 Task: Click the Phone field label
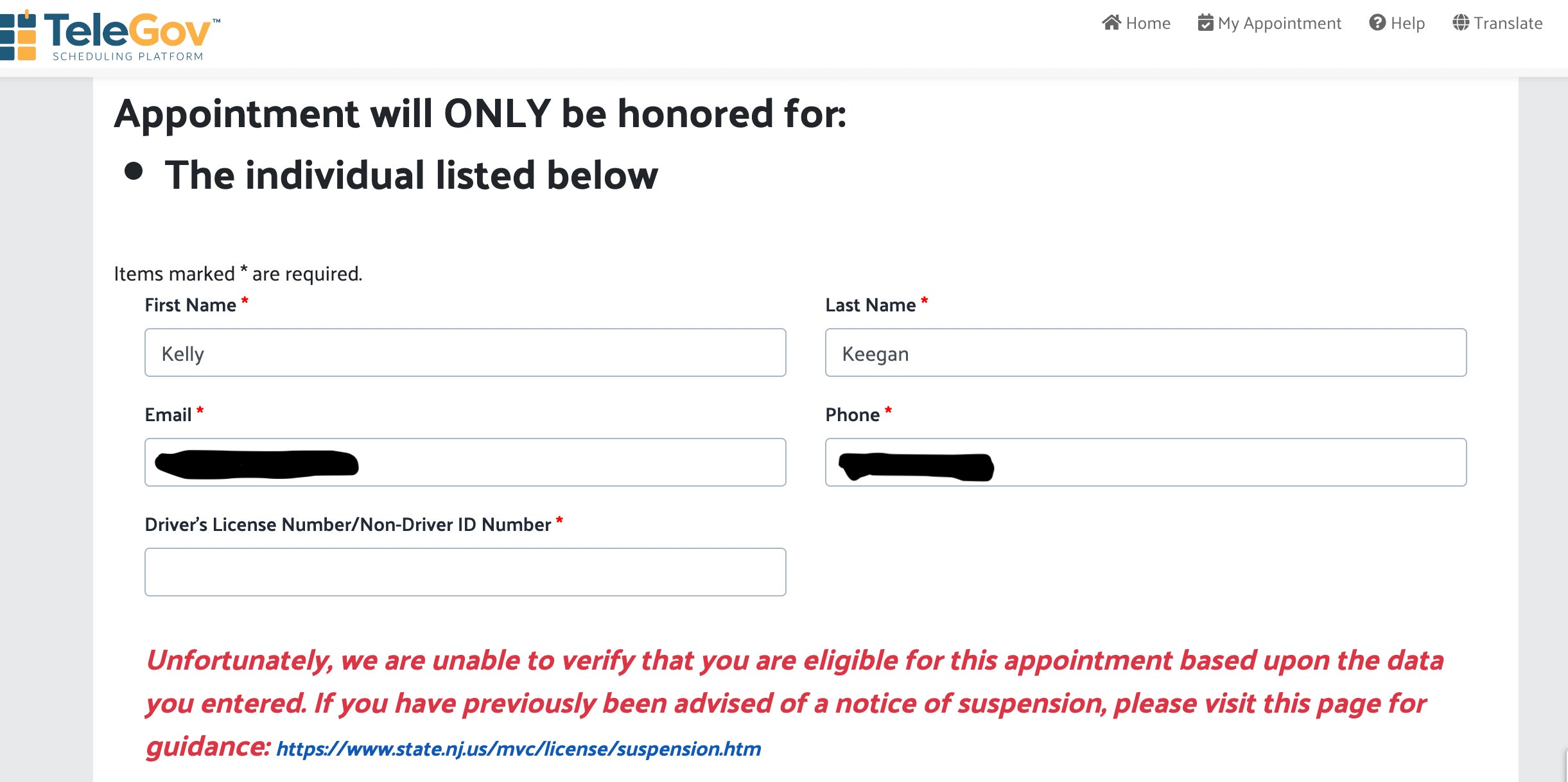click(852, 415)
